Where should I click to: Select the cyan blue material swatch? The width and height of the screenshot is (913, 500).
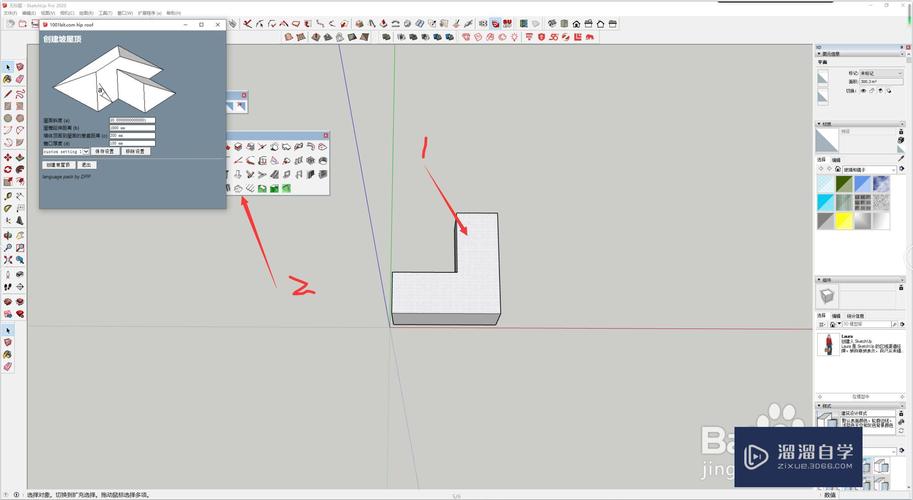[x=825, y=202]
